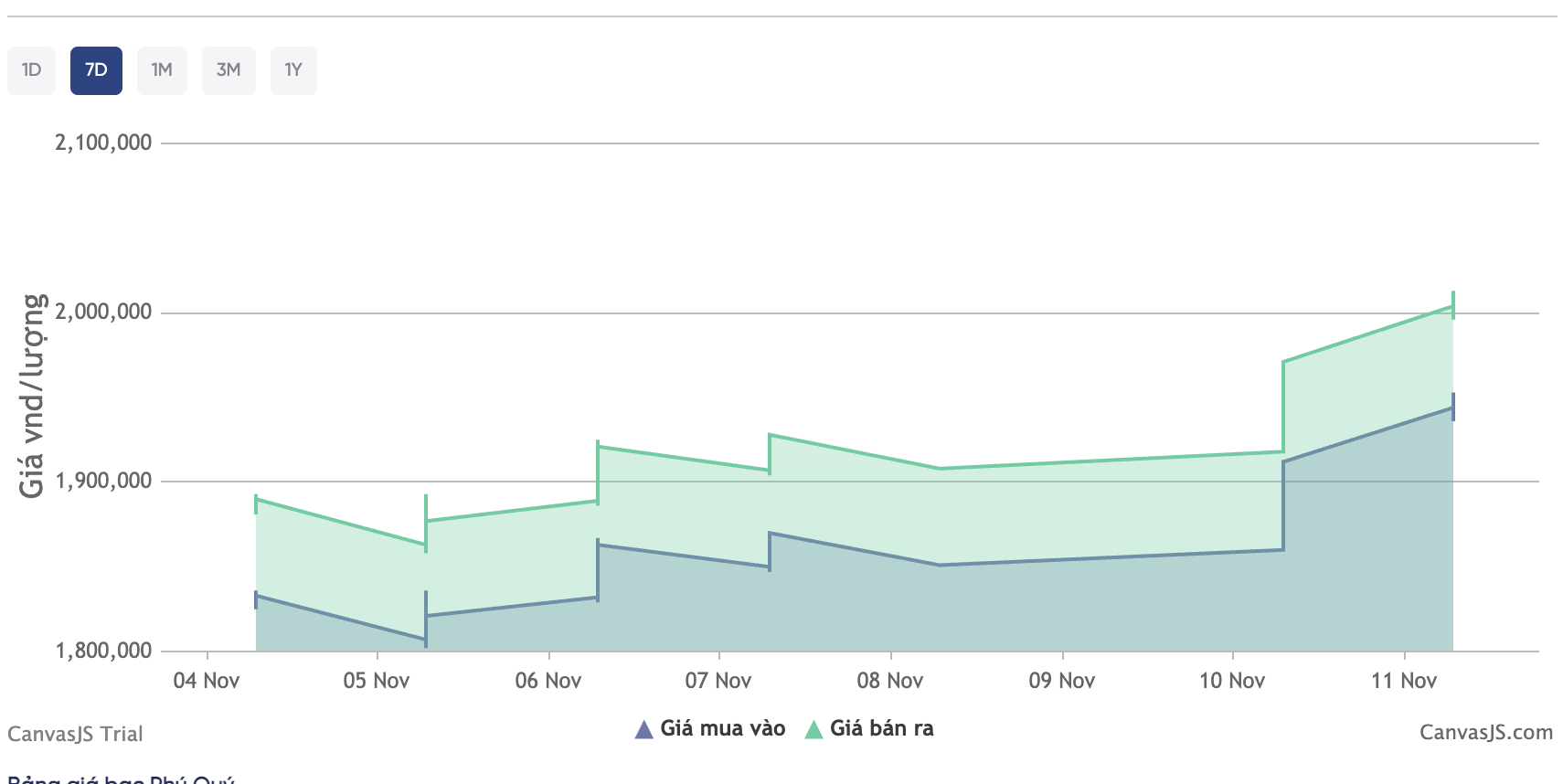Choose the 1M time range

[162, 70]
